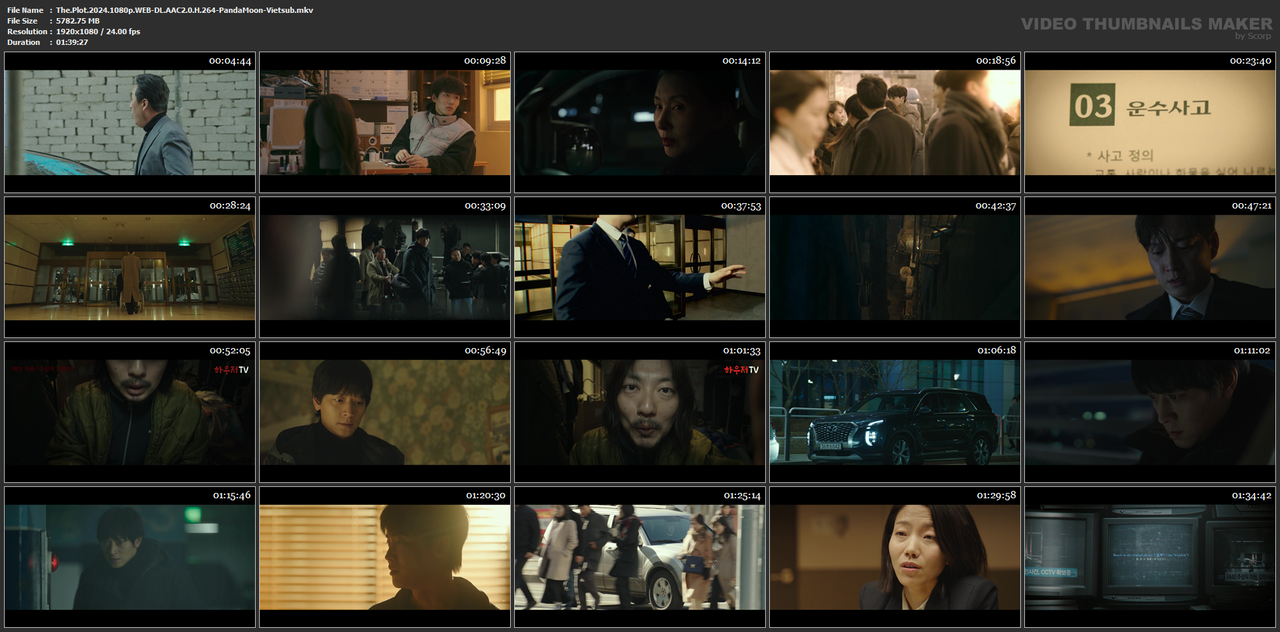Viewport: 1280px width, 632px height.
Task: Click the resolution value 1920x1080 / 24.00 fps
Action: 98,31
